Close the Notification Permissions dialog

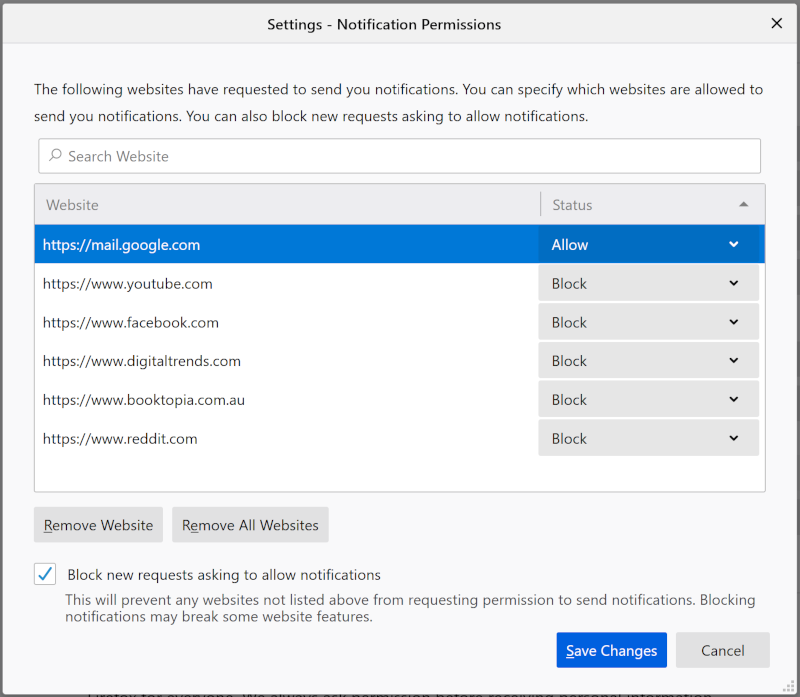tap(776, 23)
